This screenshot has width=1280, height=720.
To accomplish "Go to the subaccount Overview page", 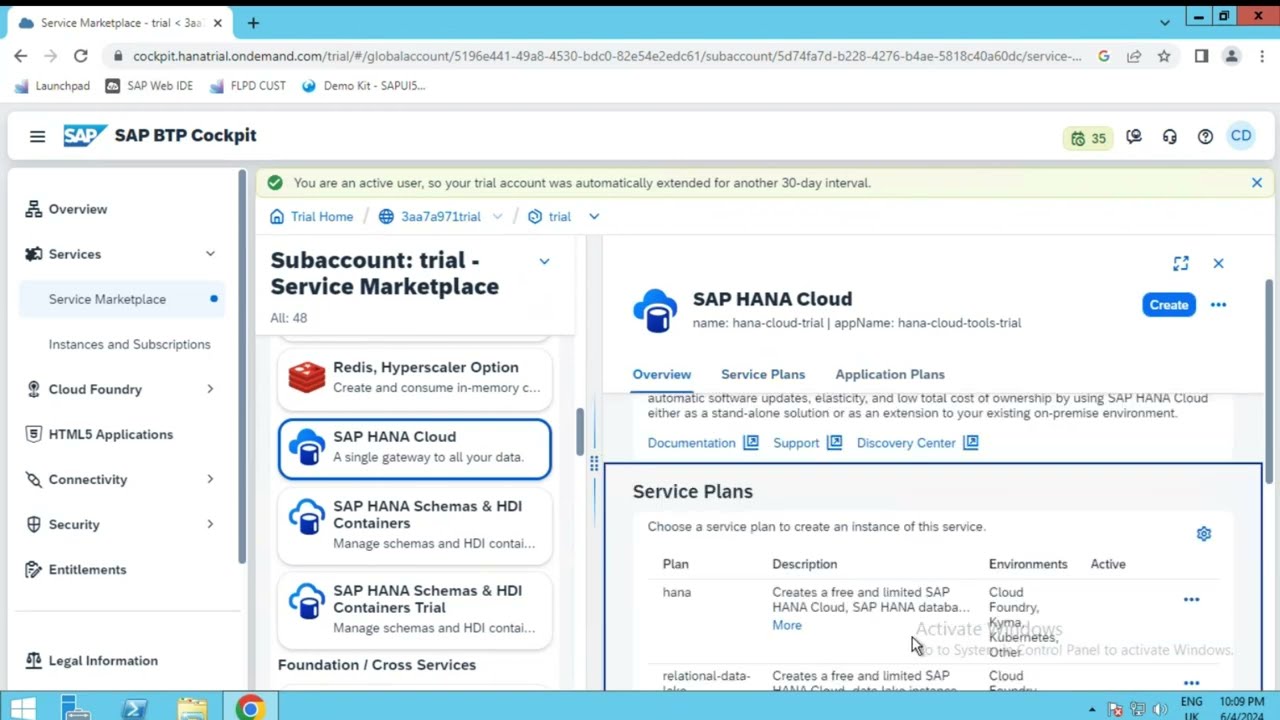I will (x=122, y=209).
